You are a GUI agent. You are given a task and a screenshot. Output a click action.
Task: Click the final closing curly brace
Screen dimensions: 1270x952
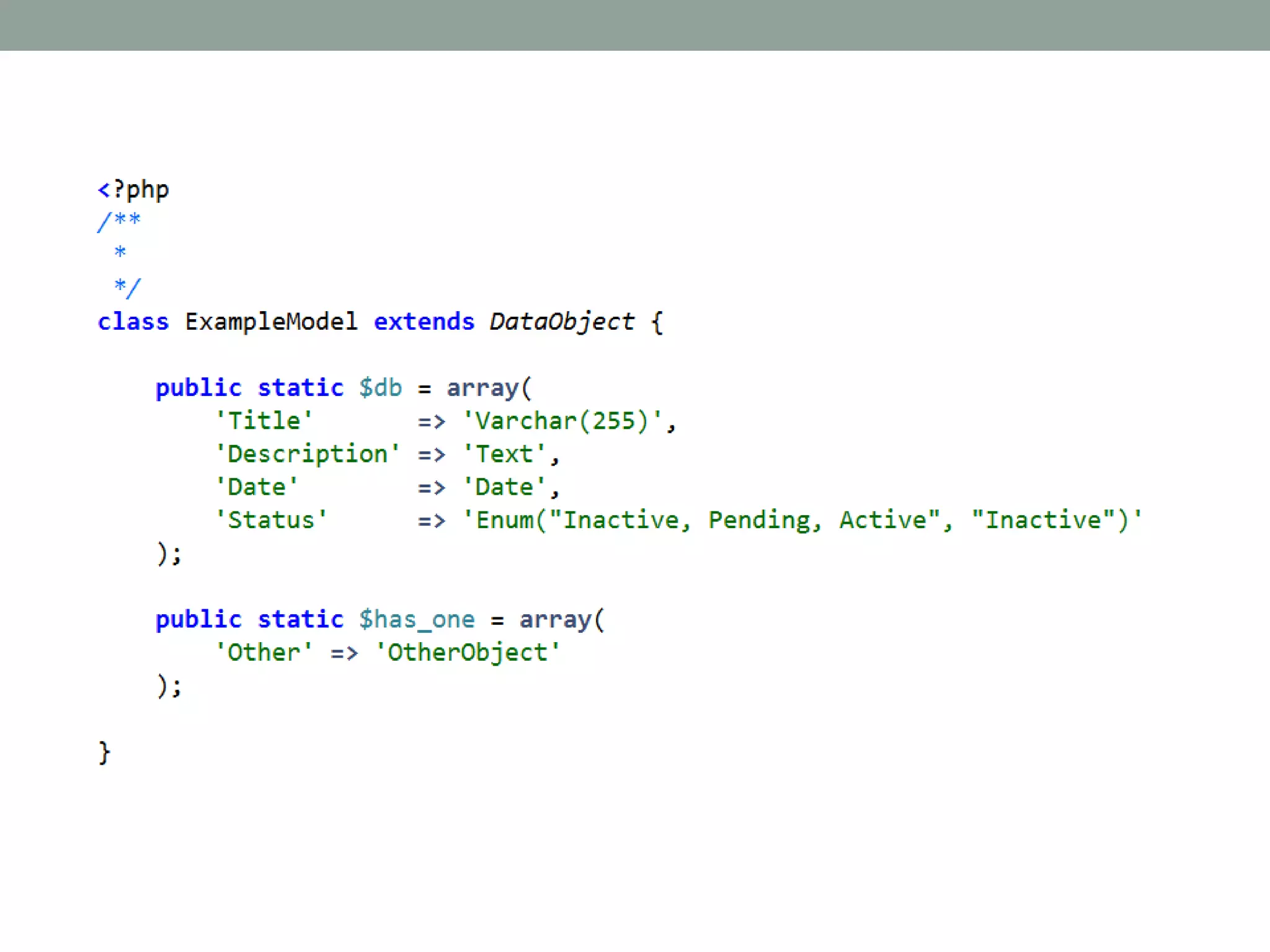click(104, 752)
